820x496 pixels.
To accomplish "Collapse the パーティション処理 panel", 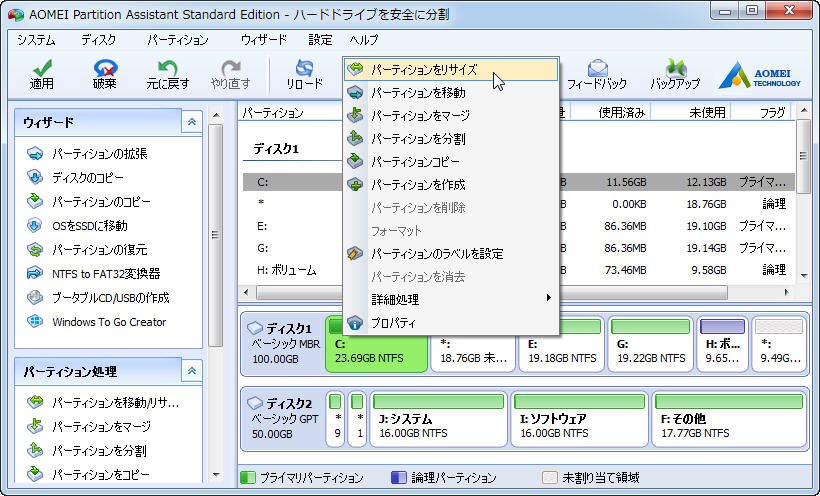I will 191,371.
